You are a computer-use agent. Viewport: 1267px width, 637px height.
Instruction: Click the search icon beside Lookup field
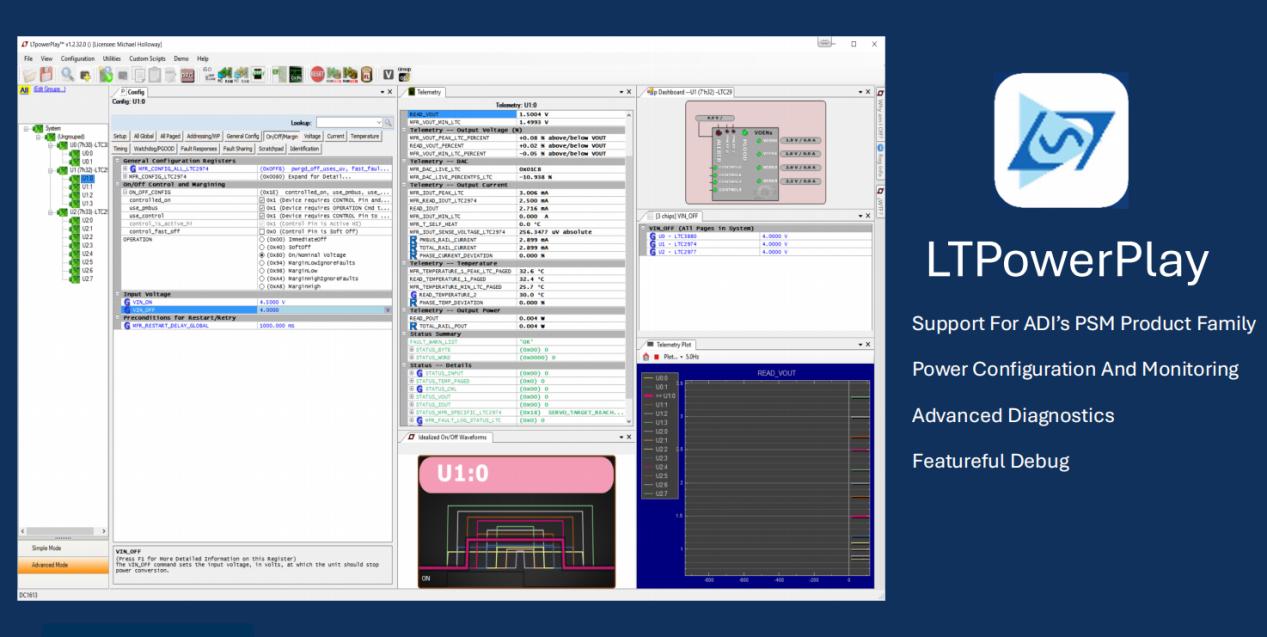click(389, 122)
